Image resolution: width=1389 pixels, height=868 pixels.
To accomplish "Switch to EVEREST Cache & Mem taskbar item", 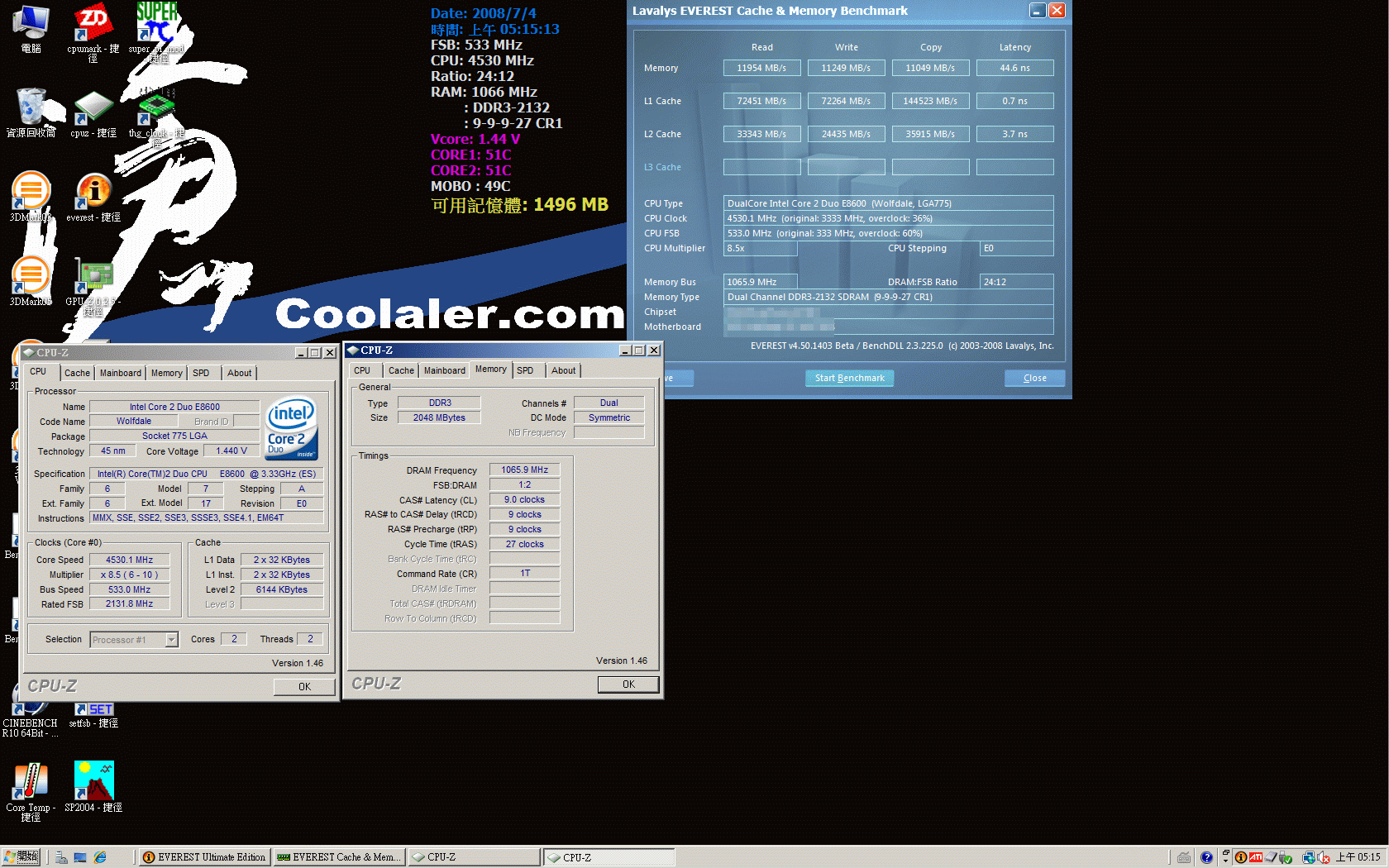I will click(x=339, y=857).
